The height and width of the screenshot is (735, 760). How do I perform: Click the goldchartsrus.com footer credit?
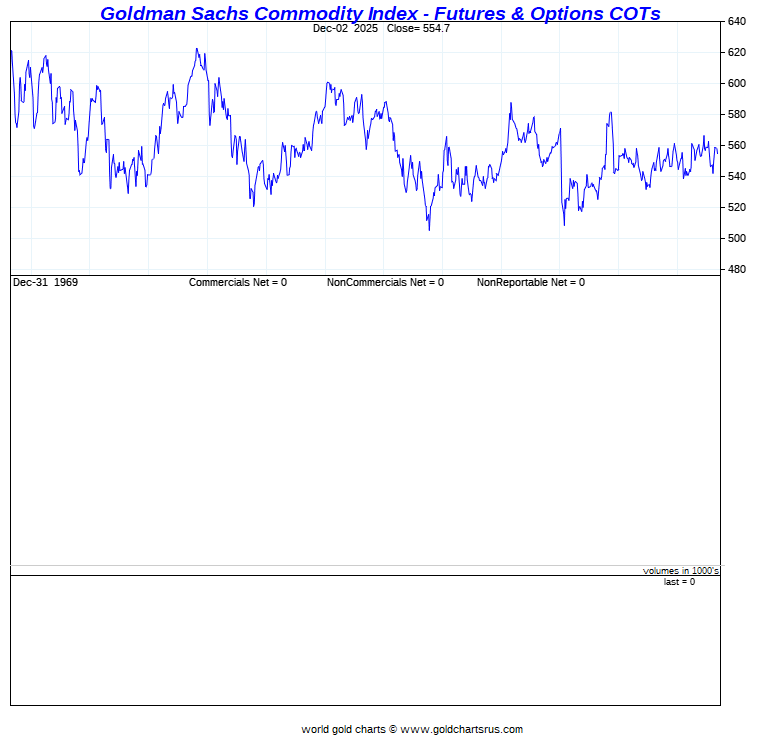point(412,729)
